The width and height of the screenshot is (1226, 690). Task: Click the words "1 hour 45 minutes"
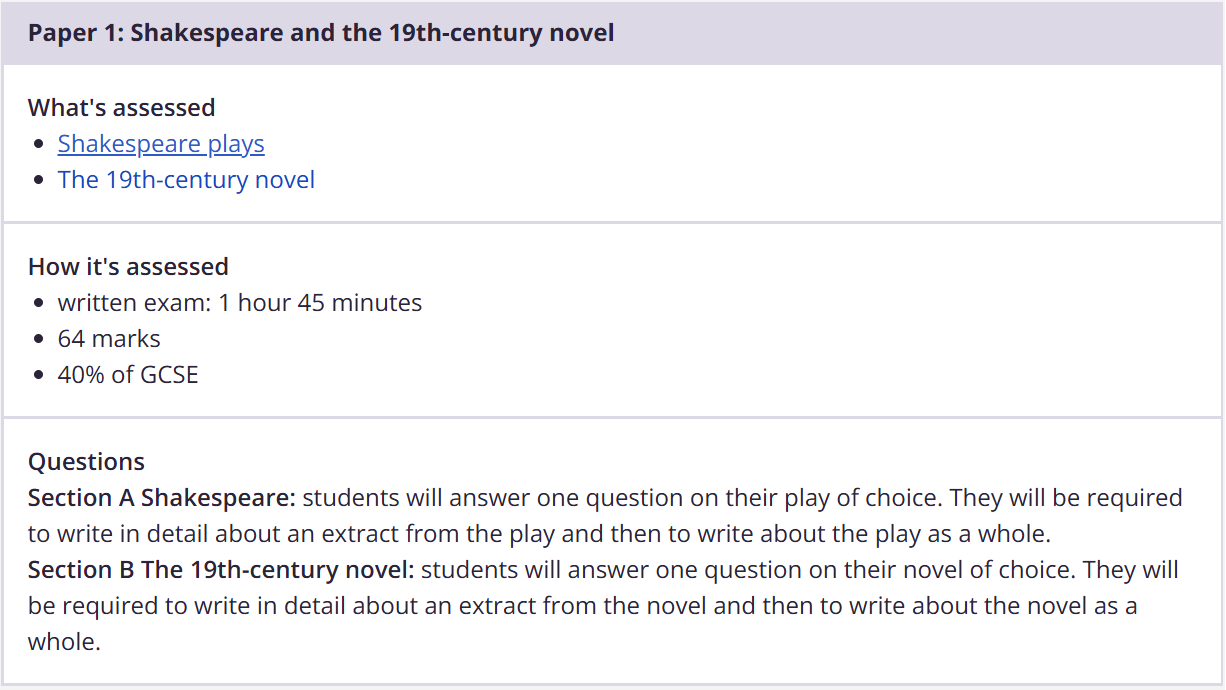pos(320,303)
